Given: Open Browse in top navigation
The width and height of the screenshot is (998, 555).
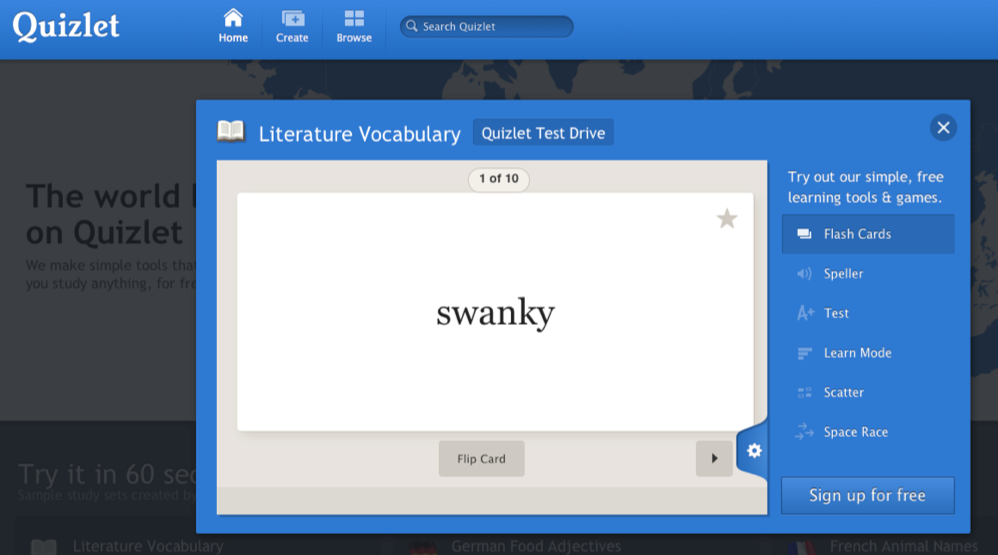Looking at the screenshot, I should [354, 26].
